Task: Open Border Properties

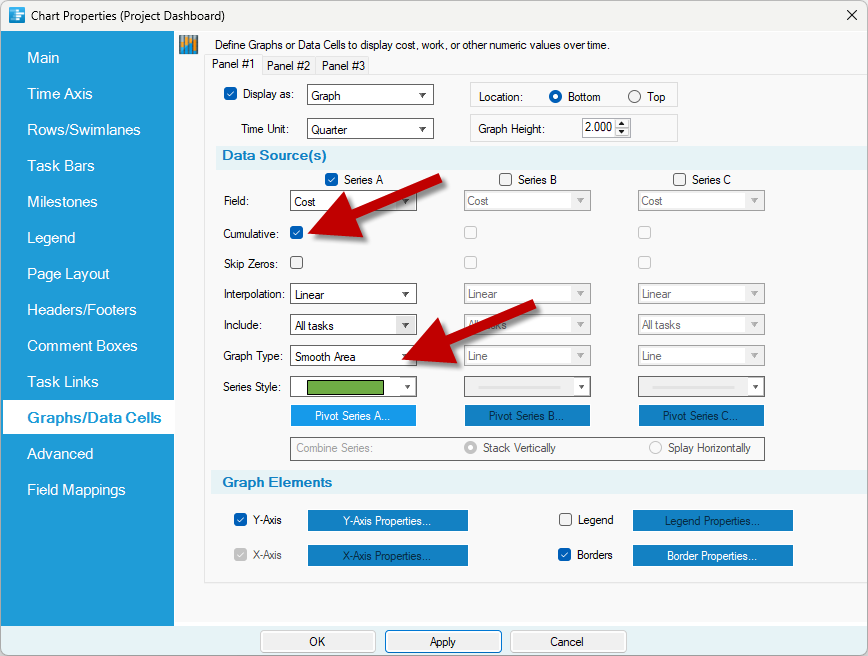Action: click(x=712, y=555)
